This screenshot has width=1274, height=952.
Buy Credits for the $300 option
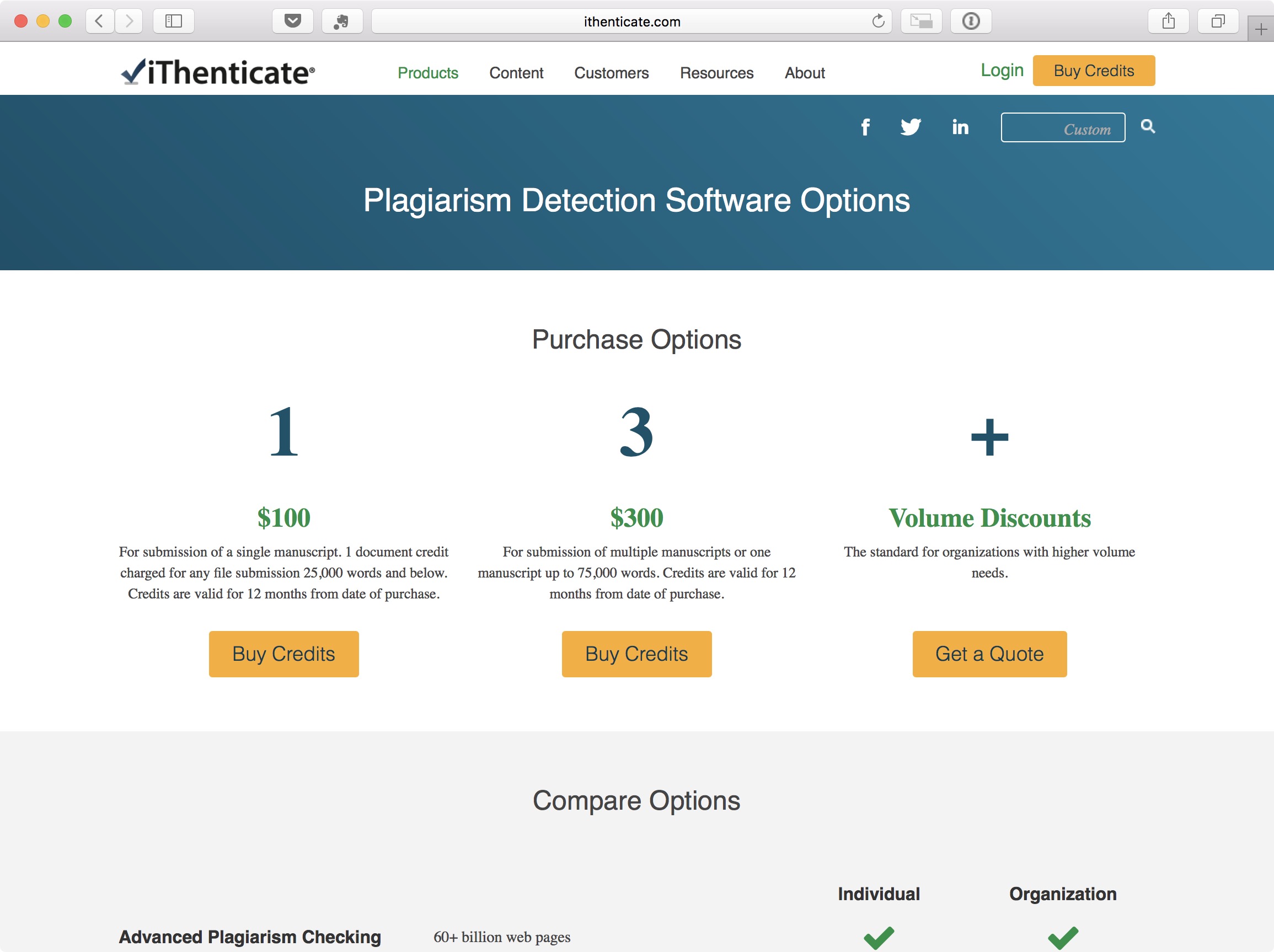[x=636, y=654]
